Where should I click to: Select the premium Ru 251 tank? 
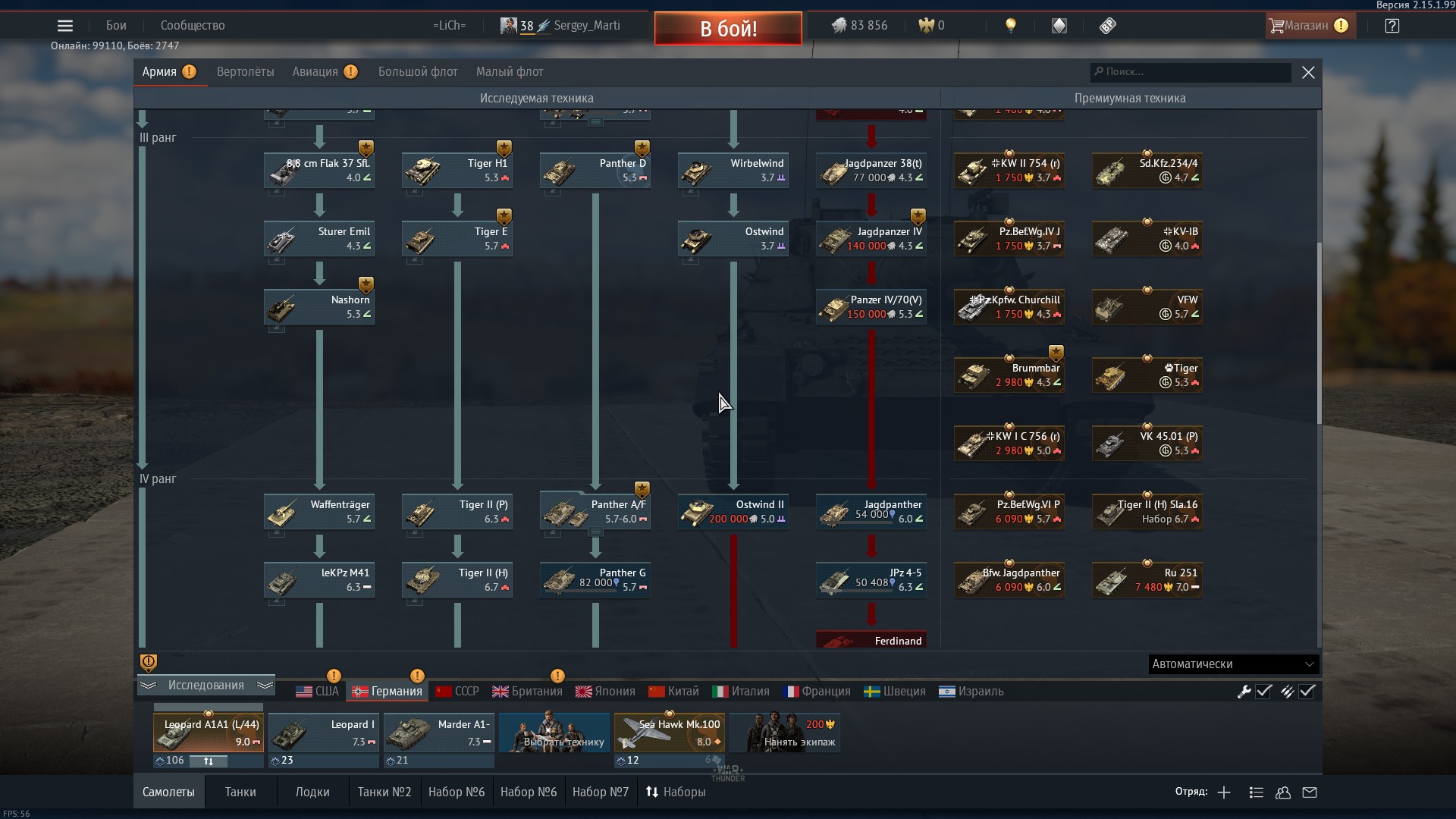1147,580
